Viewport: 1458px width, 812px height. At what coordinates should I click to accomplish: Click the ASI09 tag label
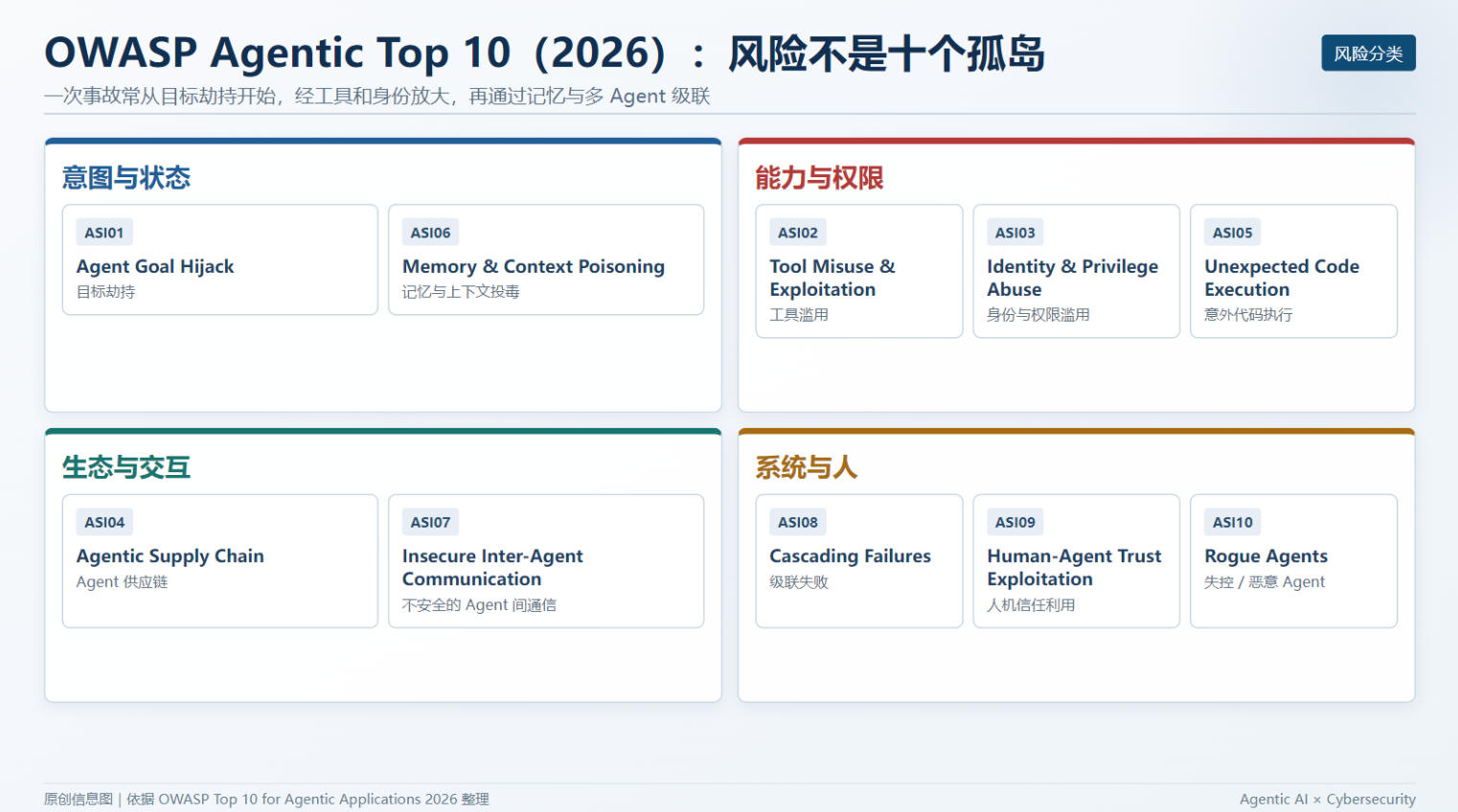coord(1015,523)
